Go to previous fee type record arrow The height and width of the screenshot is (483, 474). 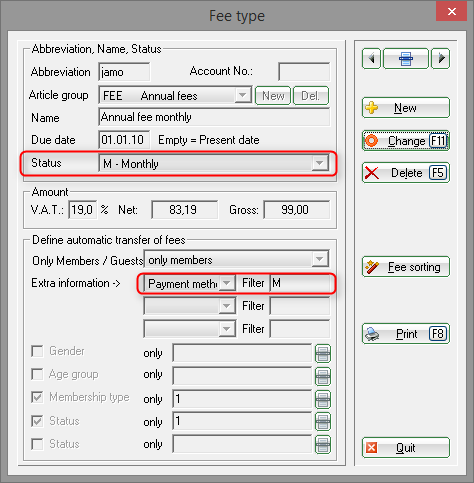(x=371, y=59)
